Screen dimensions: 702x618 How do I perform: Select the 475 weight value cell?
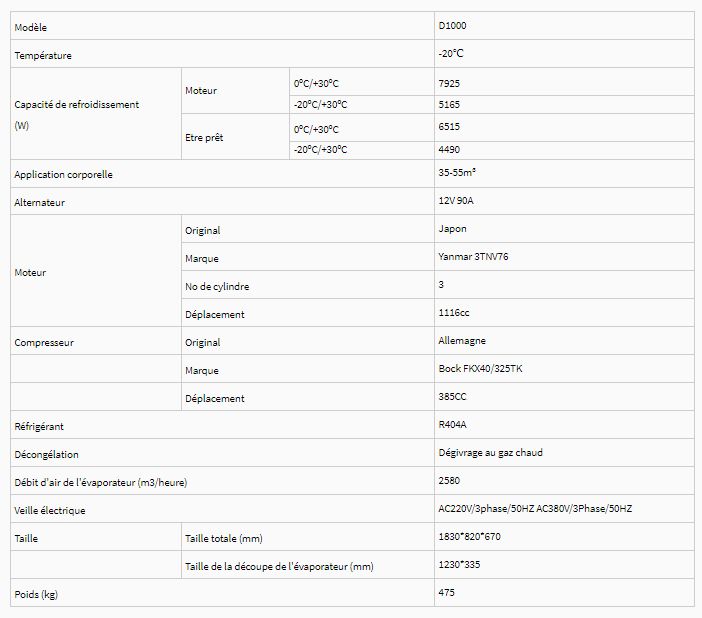(446, 593)
